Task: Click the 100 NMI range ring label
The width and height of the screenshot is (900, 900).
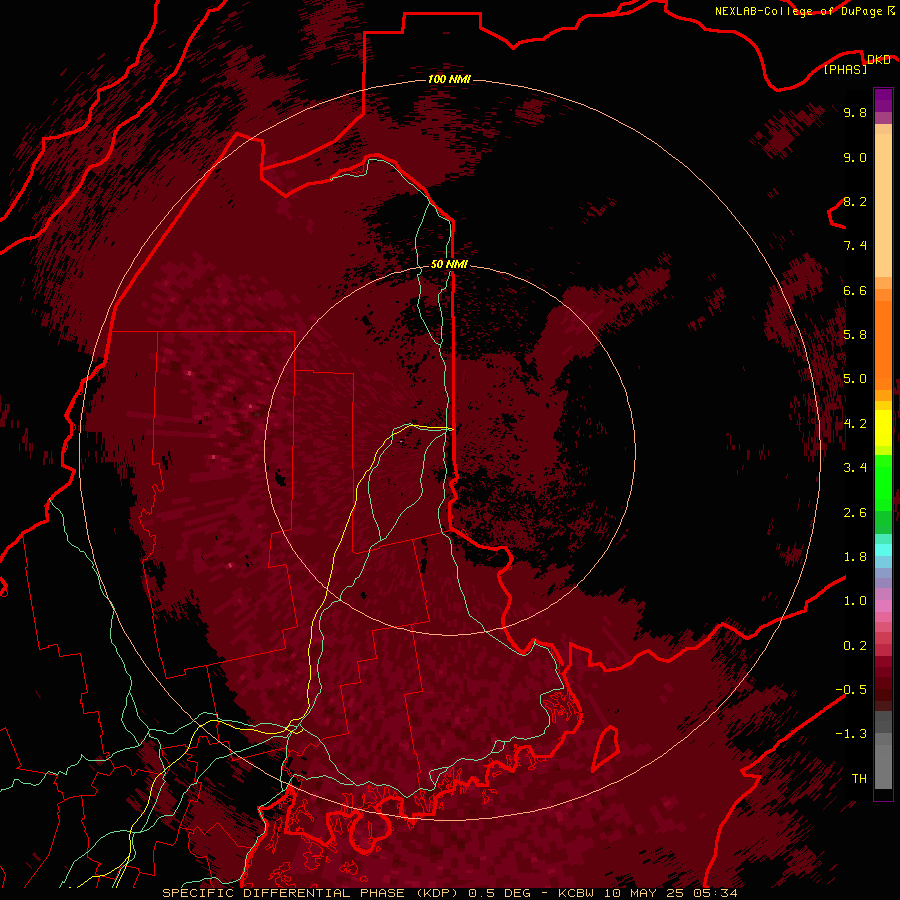Action: point(449,79)
